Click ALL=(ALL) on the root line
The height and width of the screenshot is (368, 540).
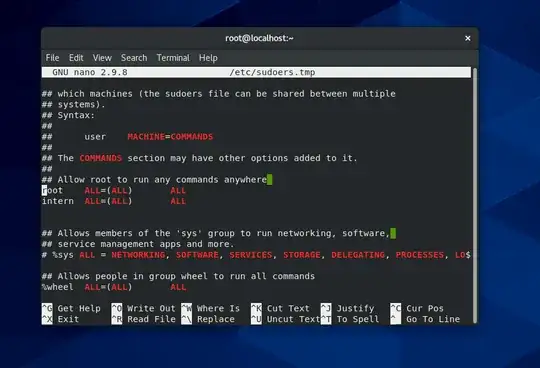[108, 190]
